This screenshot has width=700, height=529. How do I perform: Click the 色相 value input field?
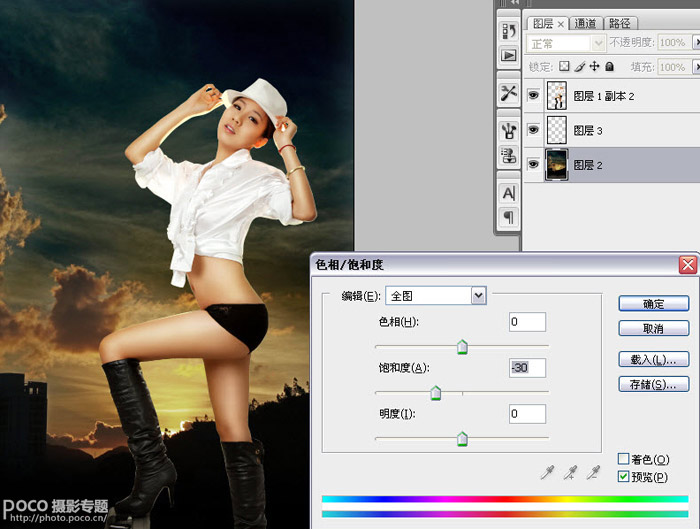527,322
